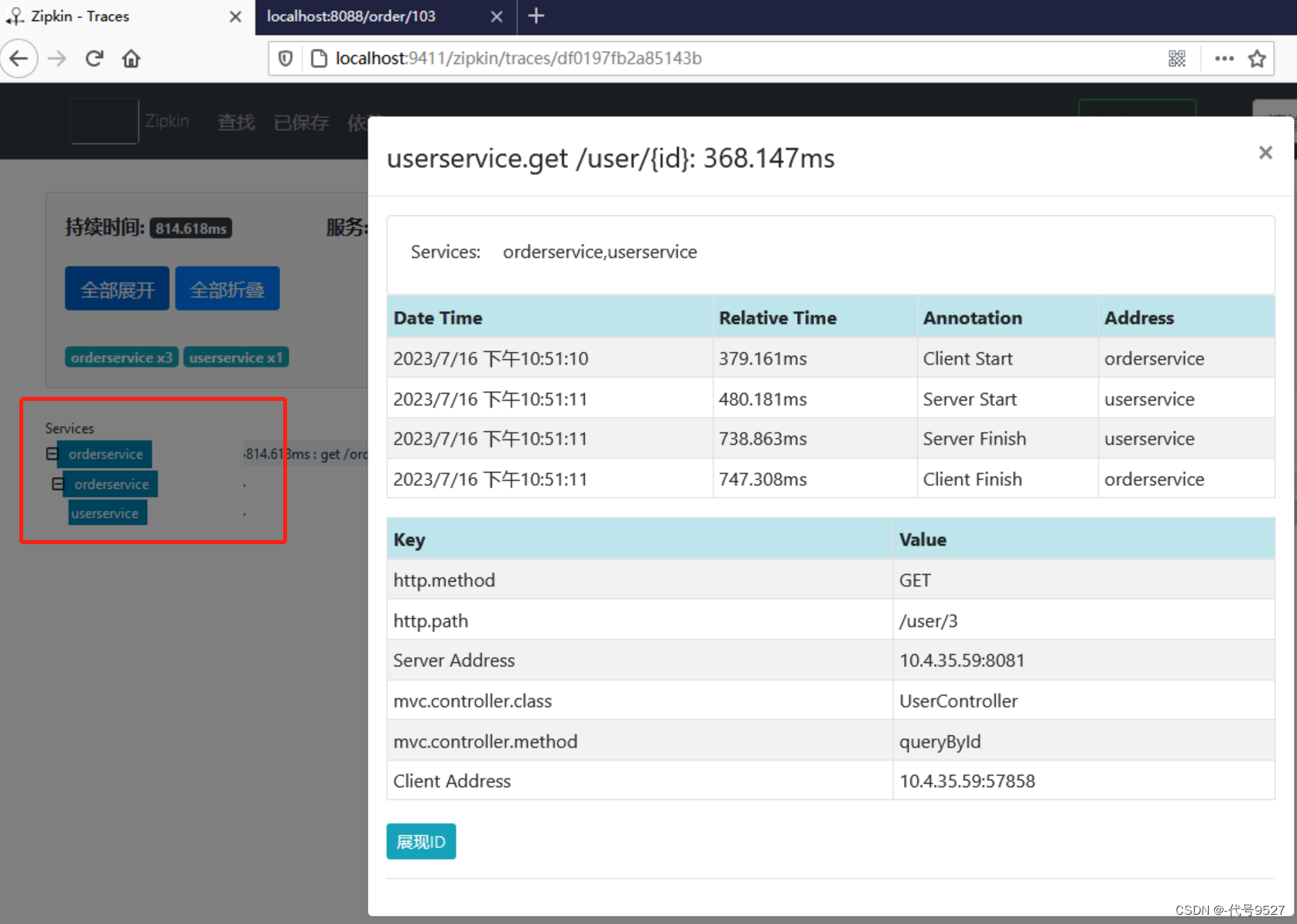The image size is (1297, 924).
Task: Click the 展现ID button
Action: [421, 841]
